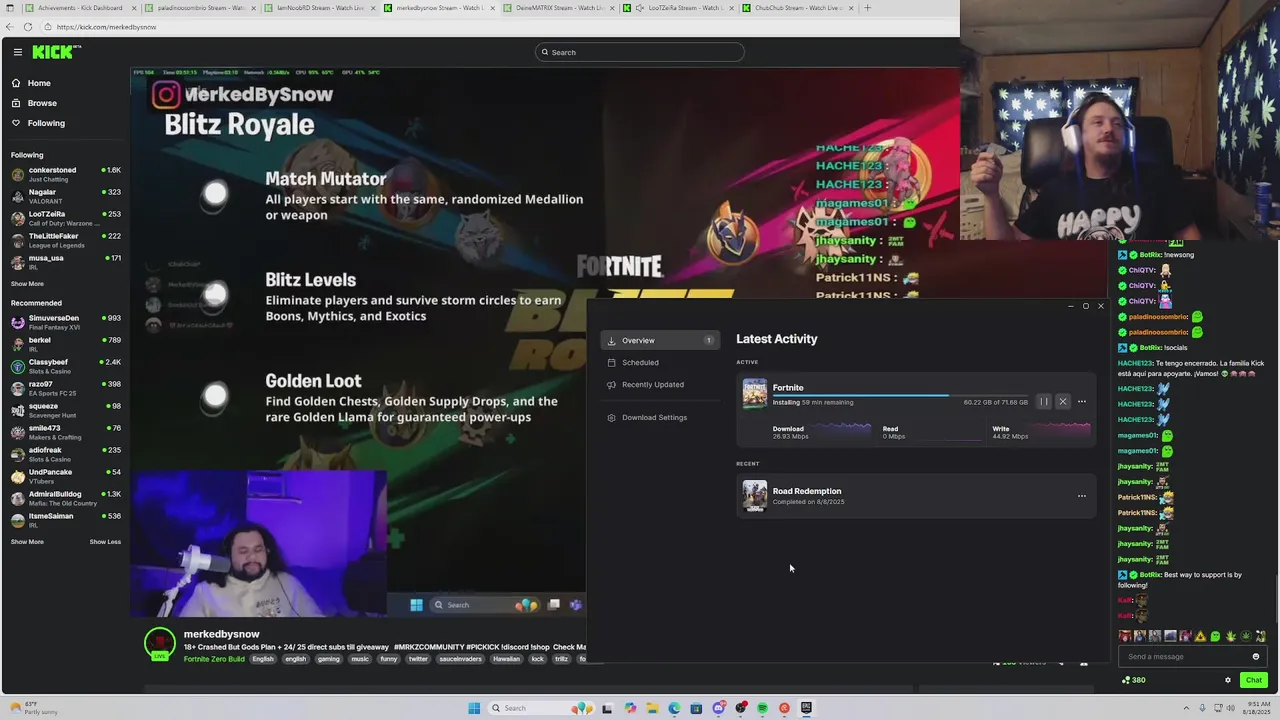Open TheLittleFaker channel in sidebar

(65, 240)
